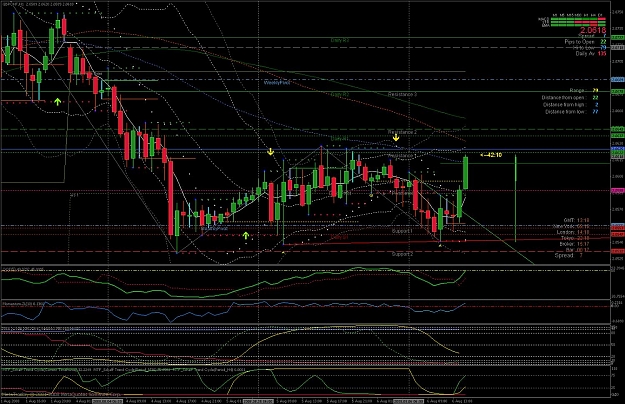This screenshot has width=625, height=404.
Task: Click the blue price tag of the WeeklyPivot line on the axis
Action: coord(617,79)
